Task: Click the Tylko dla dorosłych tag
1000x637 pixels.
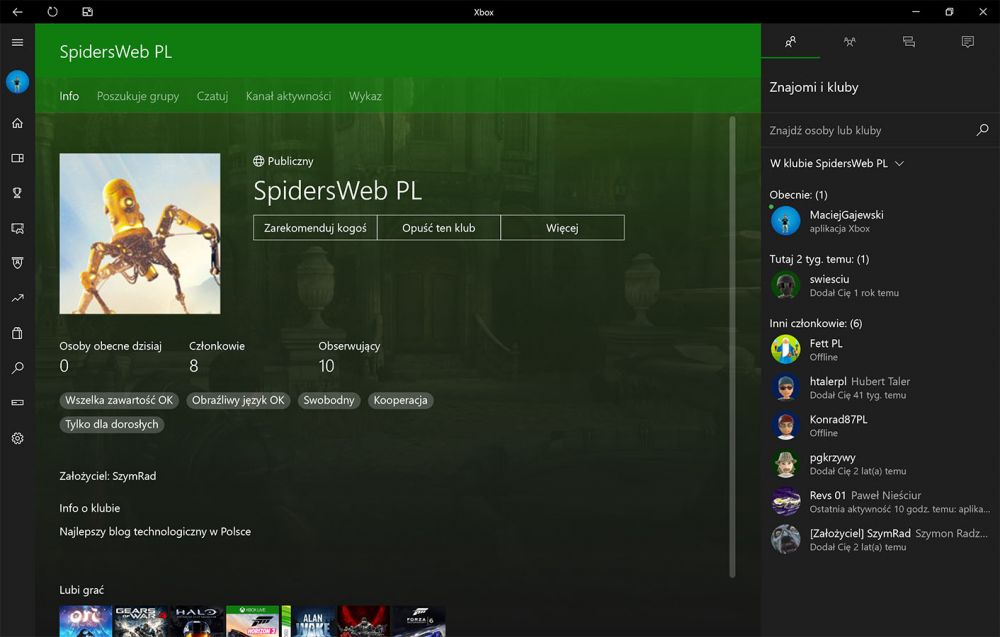Action: coord(112,425)
